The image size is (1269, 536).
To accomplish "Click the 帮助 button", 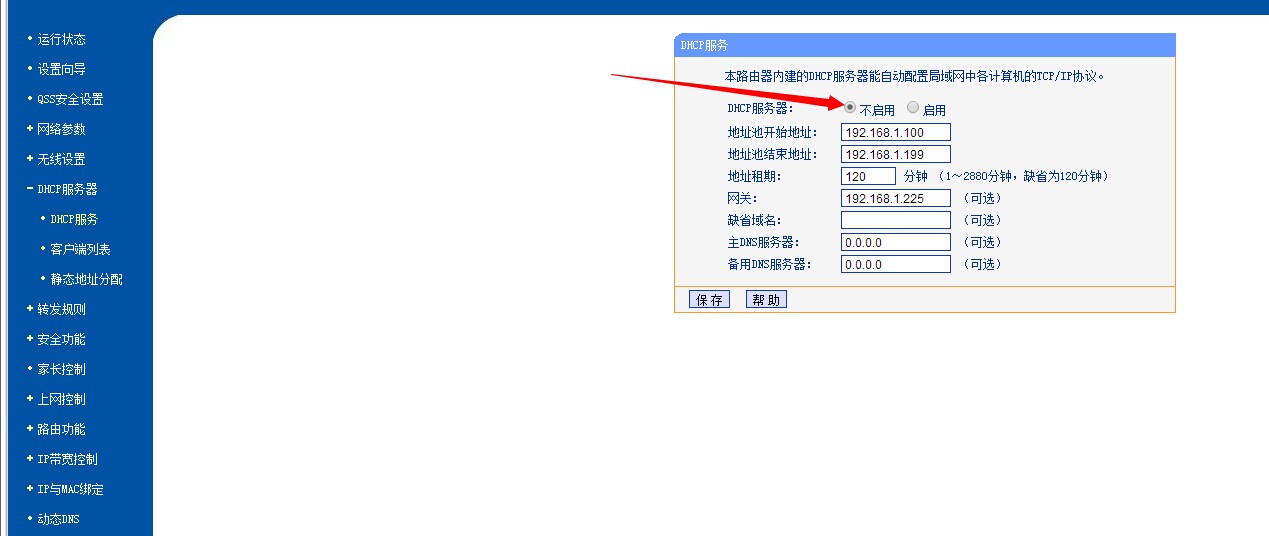I will [766, 300].
